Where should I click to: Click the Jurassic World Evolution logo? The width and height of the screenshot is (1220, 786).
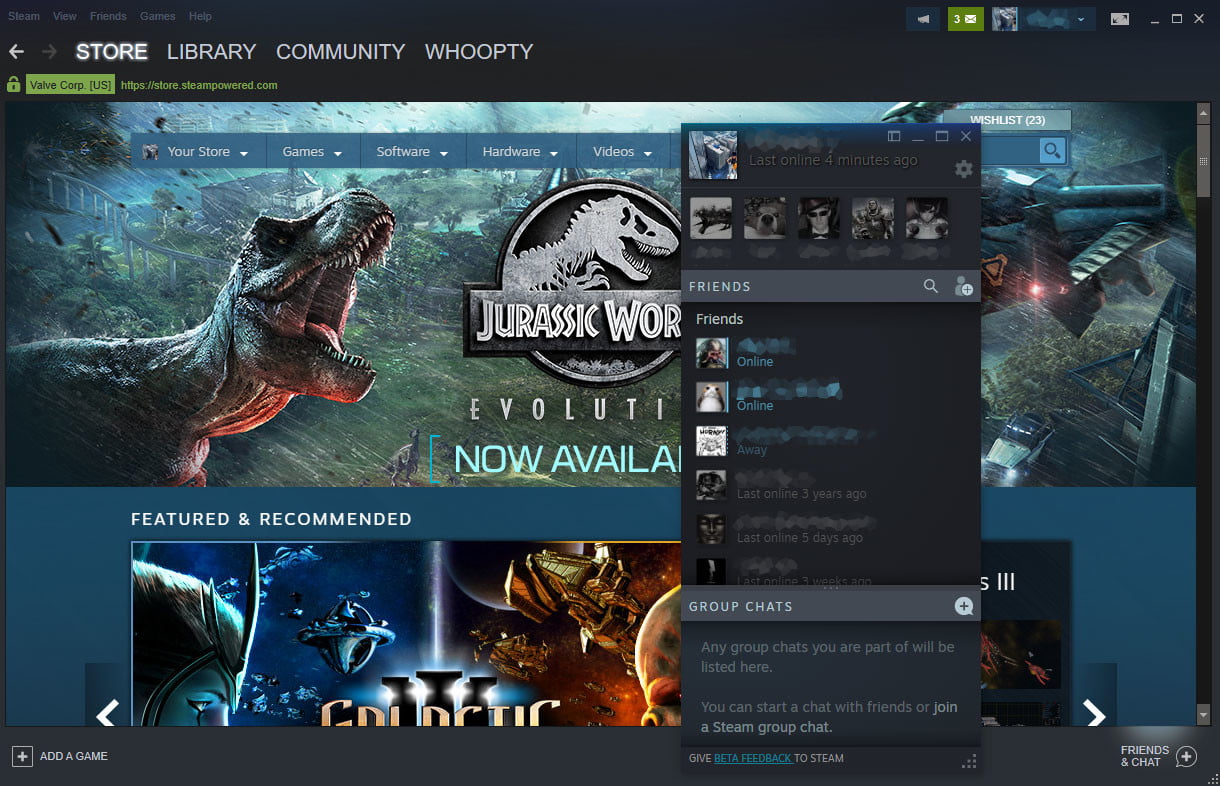(x=572, y=300)
